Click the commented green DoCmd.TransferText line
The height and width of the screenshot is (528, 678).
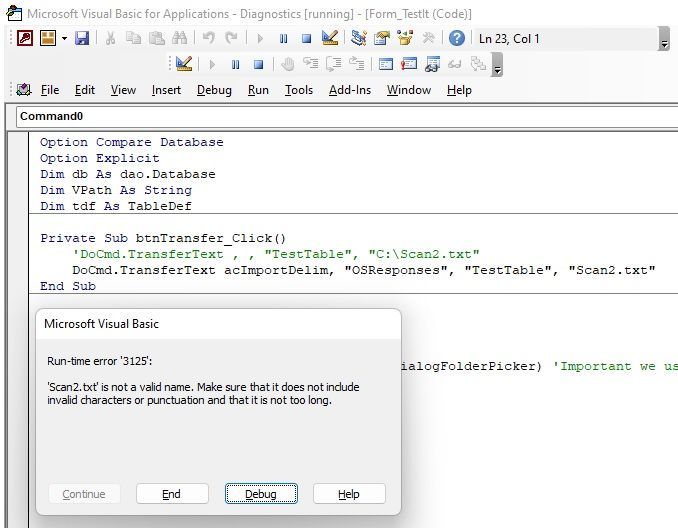(x=276, y=254)
